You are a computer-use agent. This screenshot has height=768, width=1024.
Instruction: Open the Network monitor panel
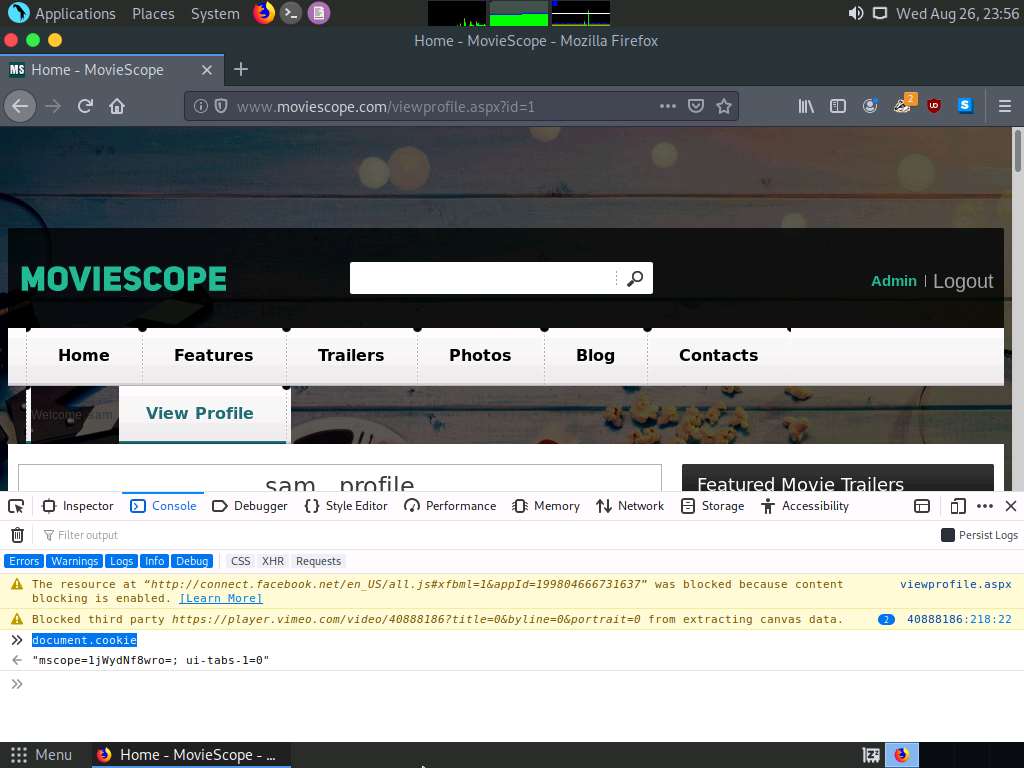pos(629,506)
